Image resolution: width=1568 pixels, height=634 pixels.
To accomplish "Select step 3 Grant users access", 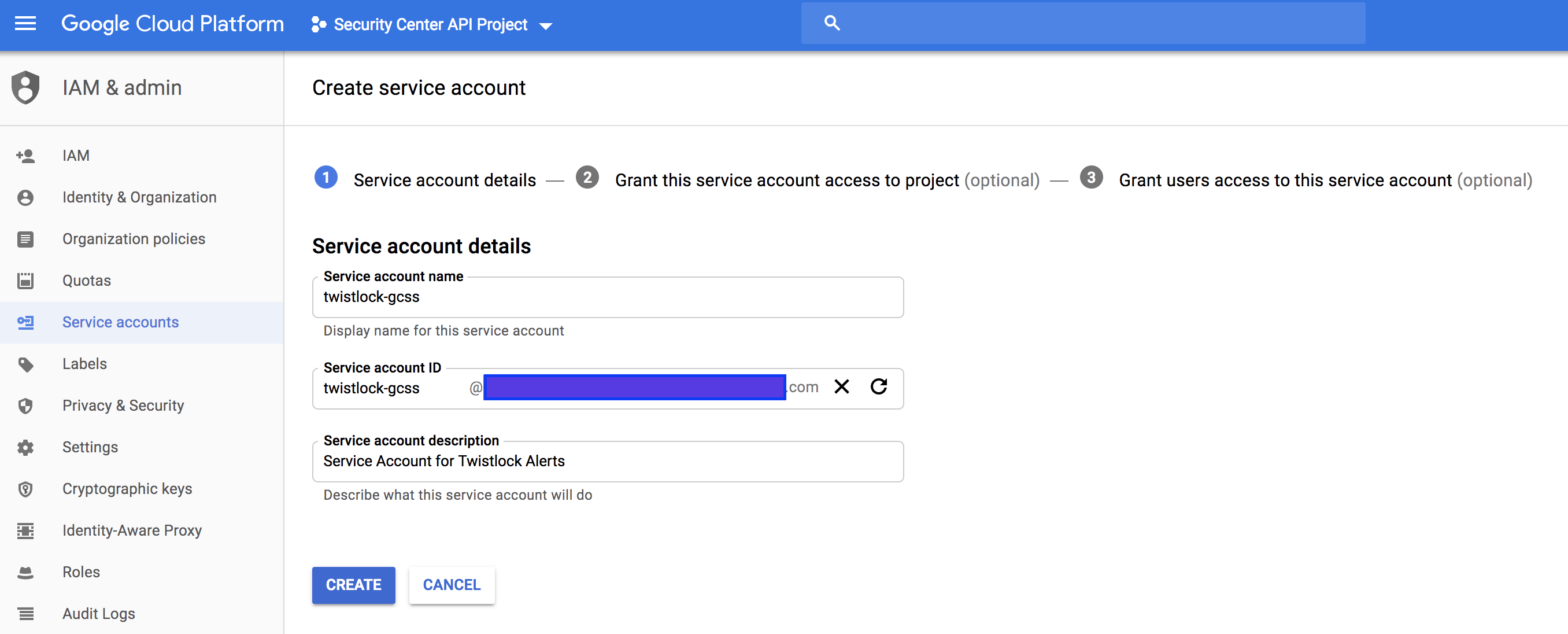I will (1306, 180).
